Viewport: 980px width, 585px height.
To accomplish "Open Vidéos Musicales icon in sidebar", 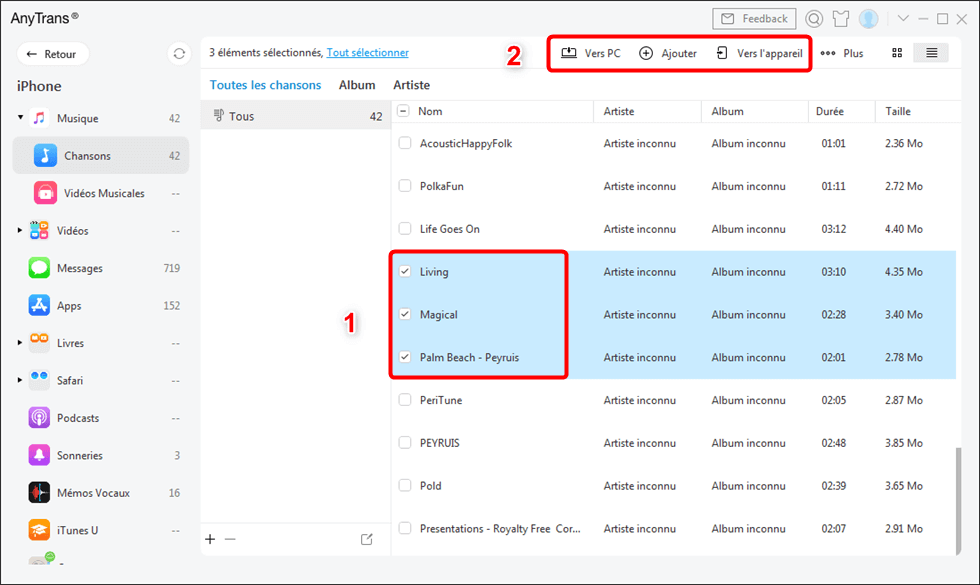I will coord(45,193).
